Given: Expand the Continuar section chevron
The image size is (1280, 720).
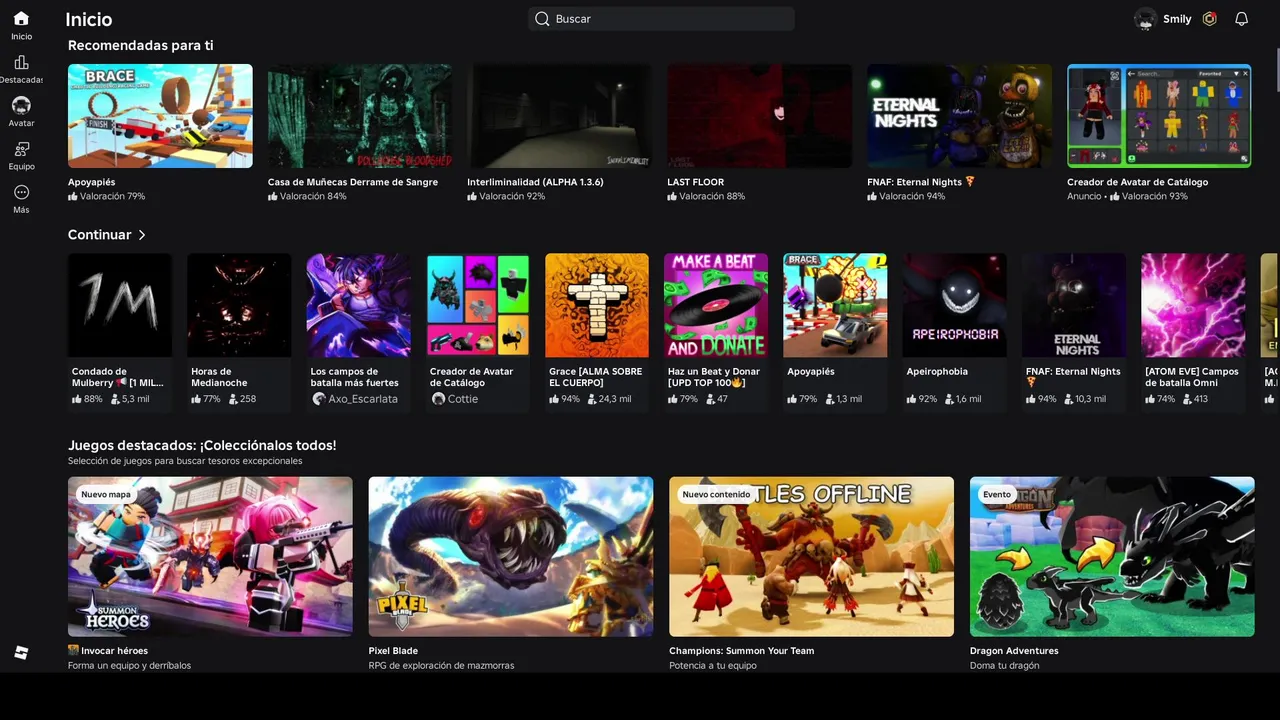Looking at the screenshot, I should pos(142,235).
